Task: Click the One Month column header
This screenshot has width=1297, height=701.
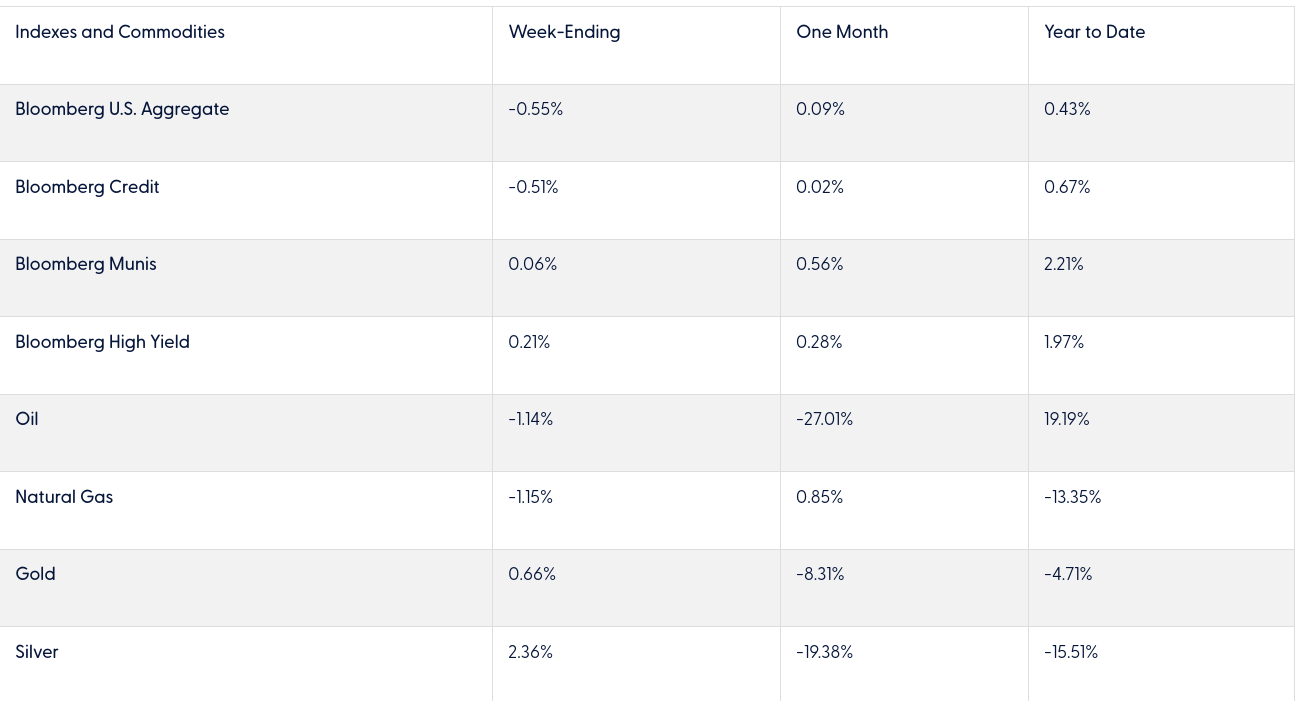Action: tap(842, 32)
